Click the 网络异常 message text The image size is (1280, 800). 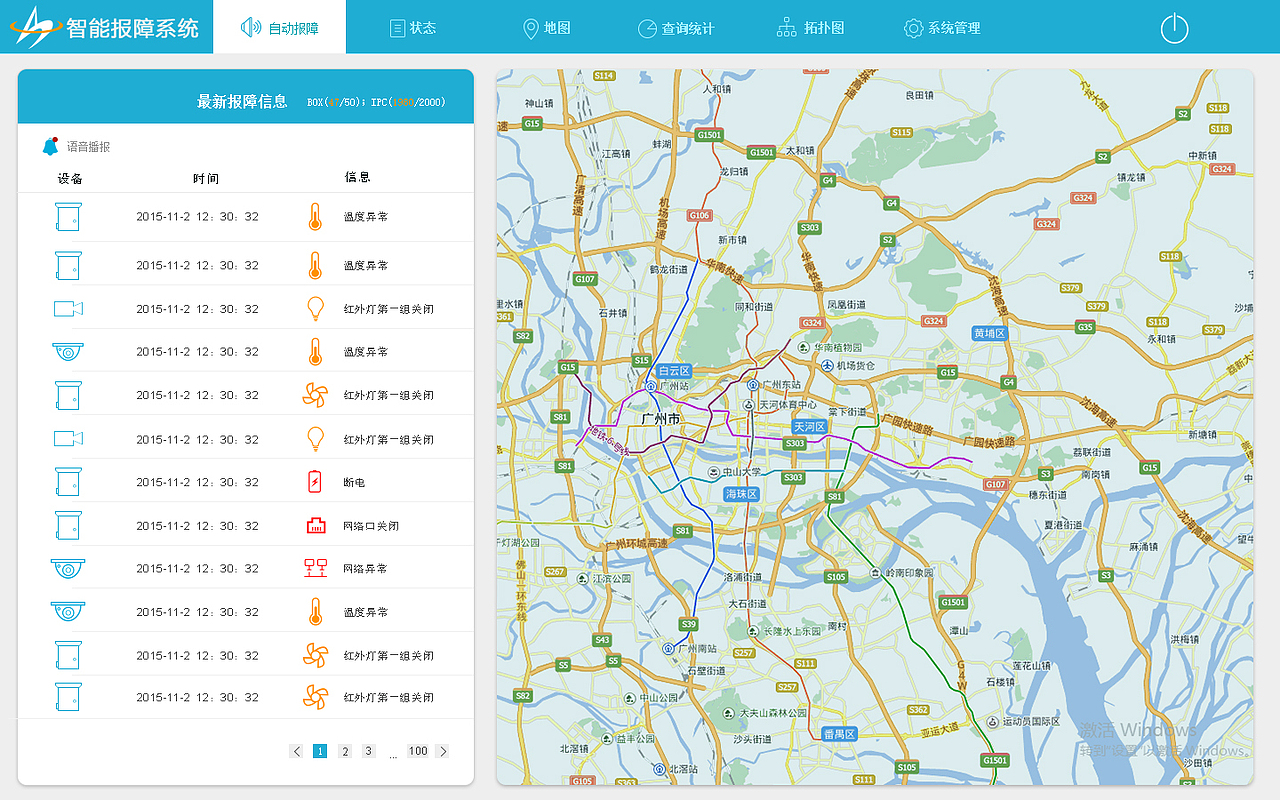click(365, 569)
